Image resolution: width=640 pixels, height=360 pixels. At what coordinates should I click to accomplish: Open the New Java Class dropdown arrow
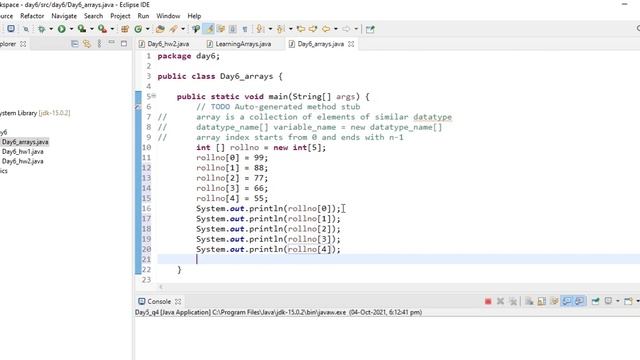coord(148,29)
